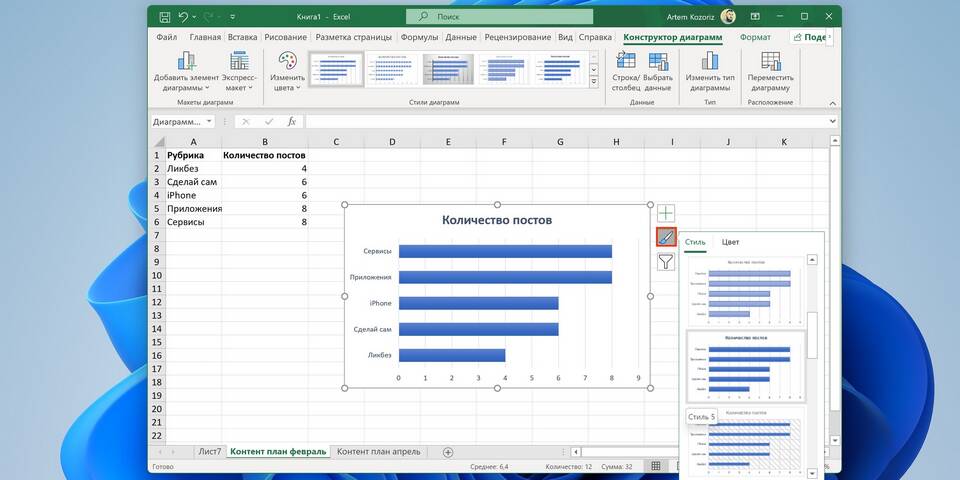Switch to the Главная tab
Viewport: 960px width, 480px height.
click(x=205, y=37)
